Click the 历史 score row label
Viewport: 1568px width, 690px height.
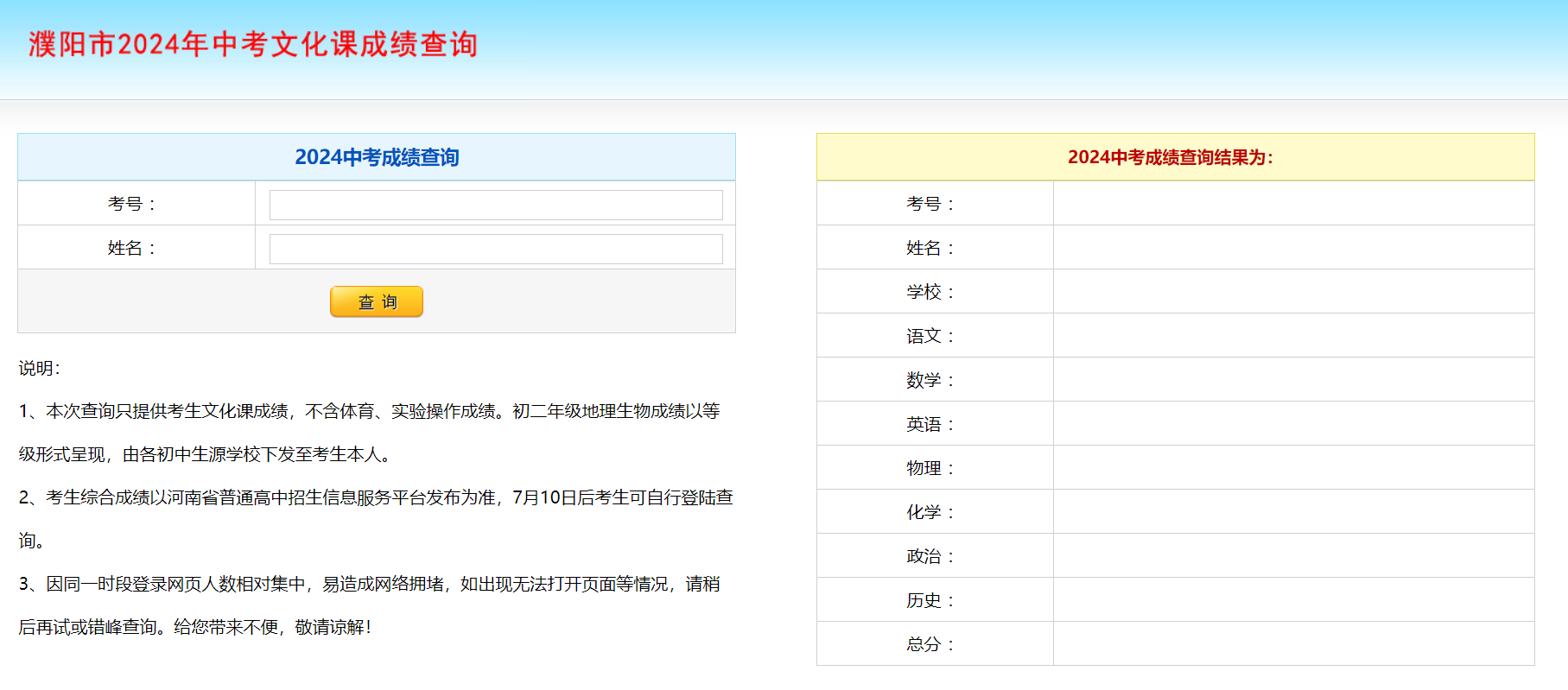click(930, 600)
